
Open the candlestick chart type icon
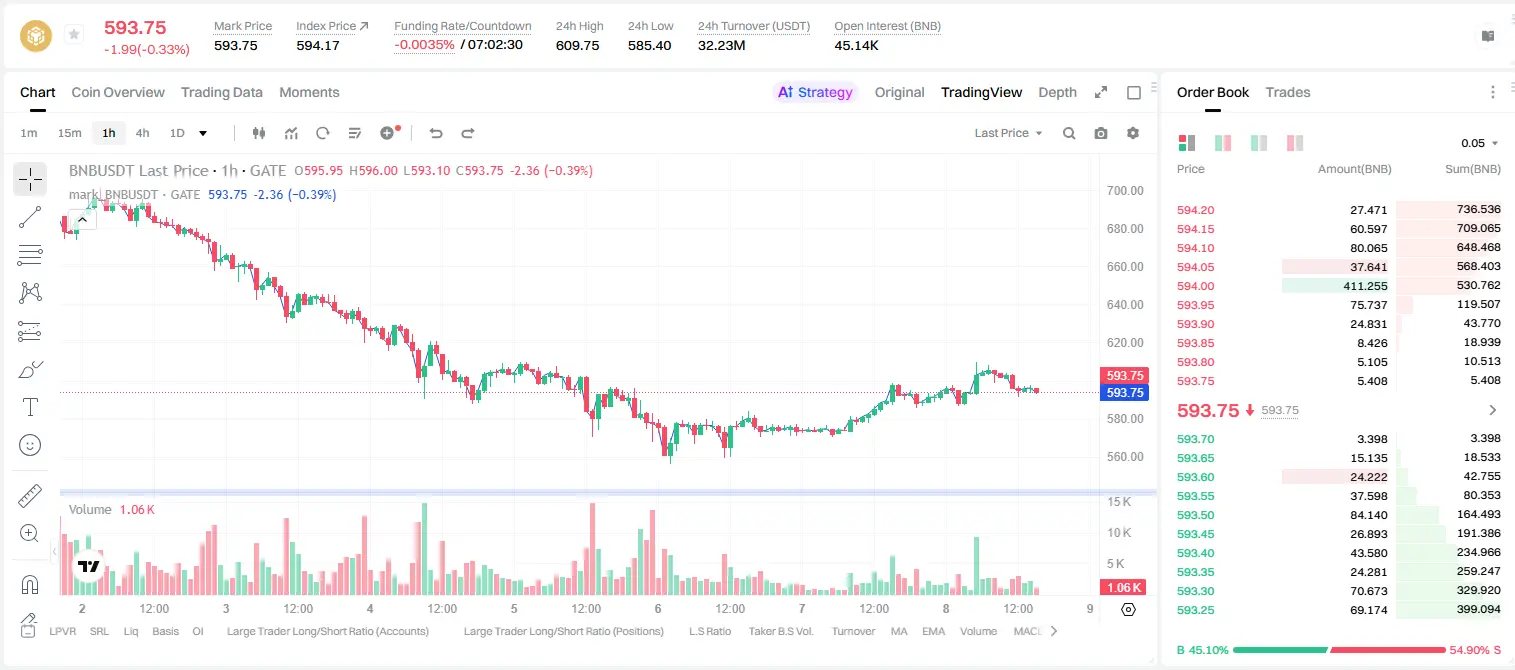259,133
